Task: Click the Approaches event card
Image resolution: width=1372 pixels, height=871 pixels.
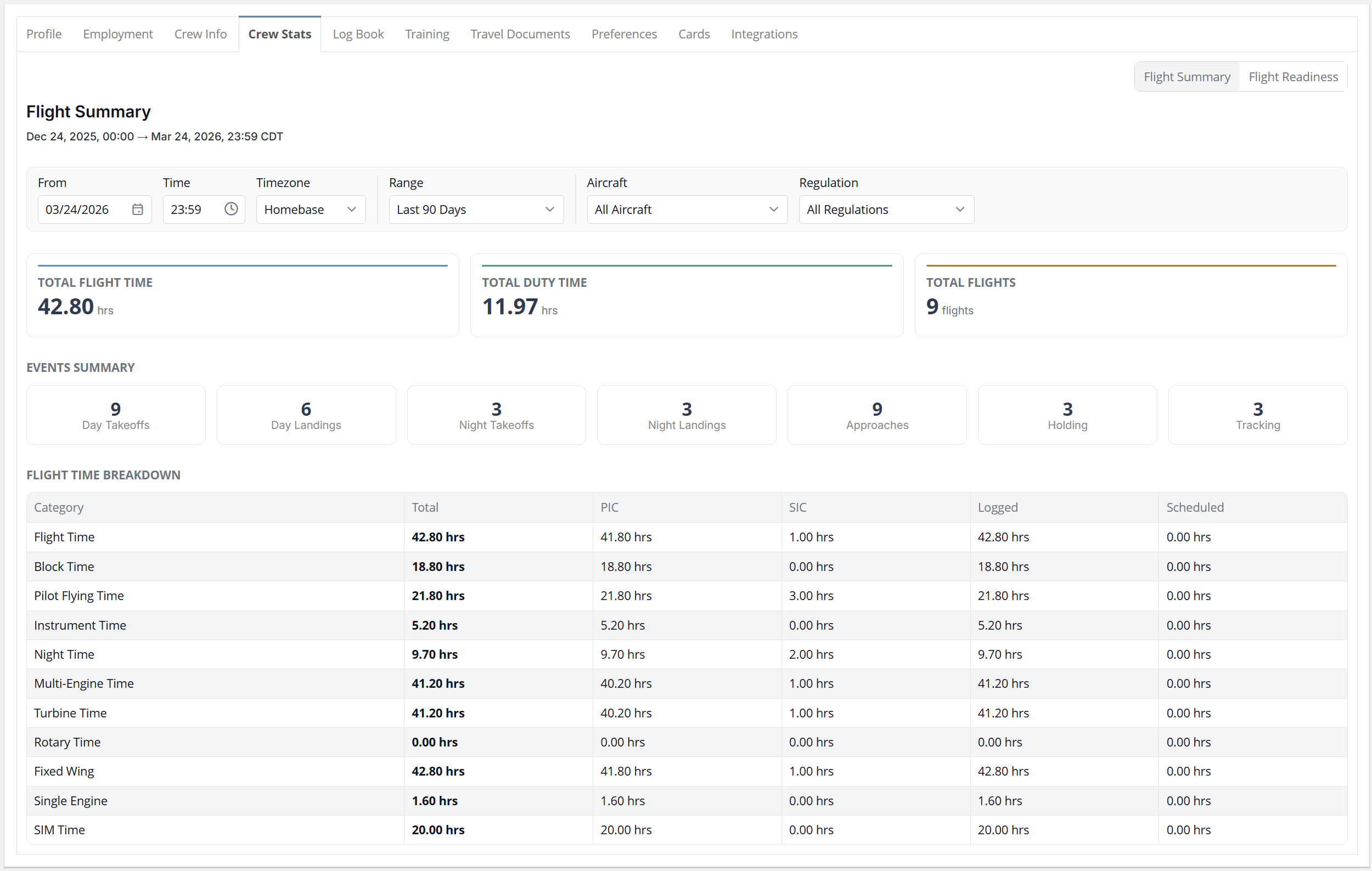Action: [876, 415]
